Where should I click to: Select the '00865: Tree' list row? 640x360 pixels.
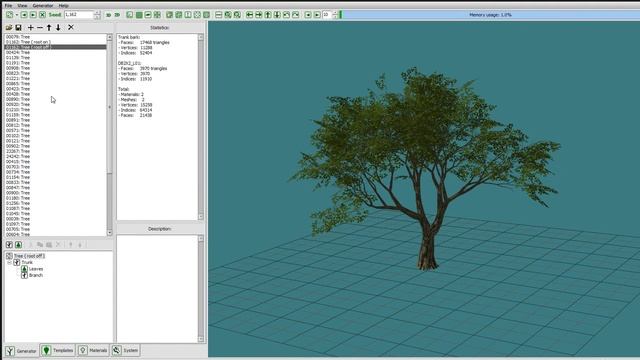[x=56, y=84]
